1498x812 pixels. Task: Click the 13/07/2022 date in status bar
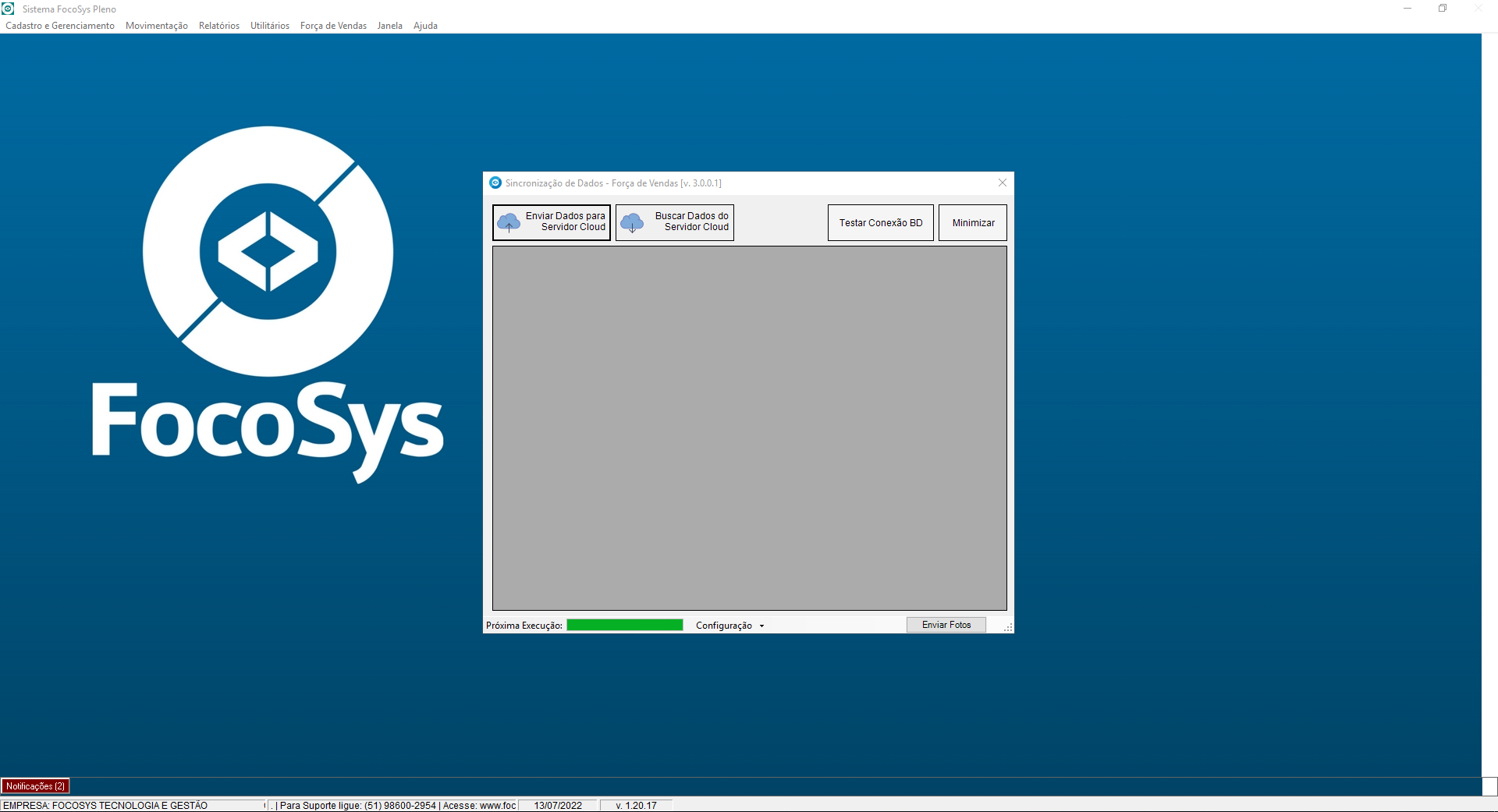[x=558, y=805]
